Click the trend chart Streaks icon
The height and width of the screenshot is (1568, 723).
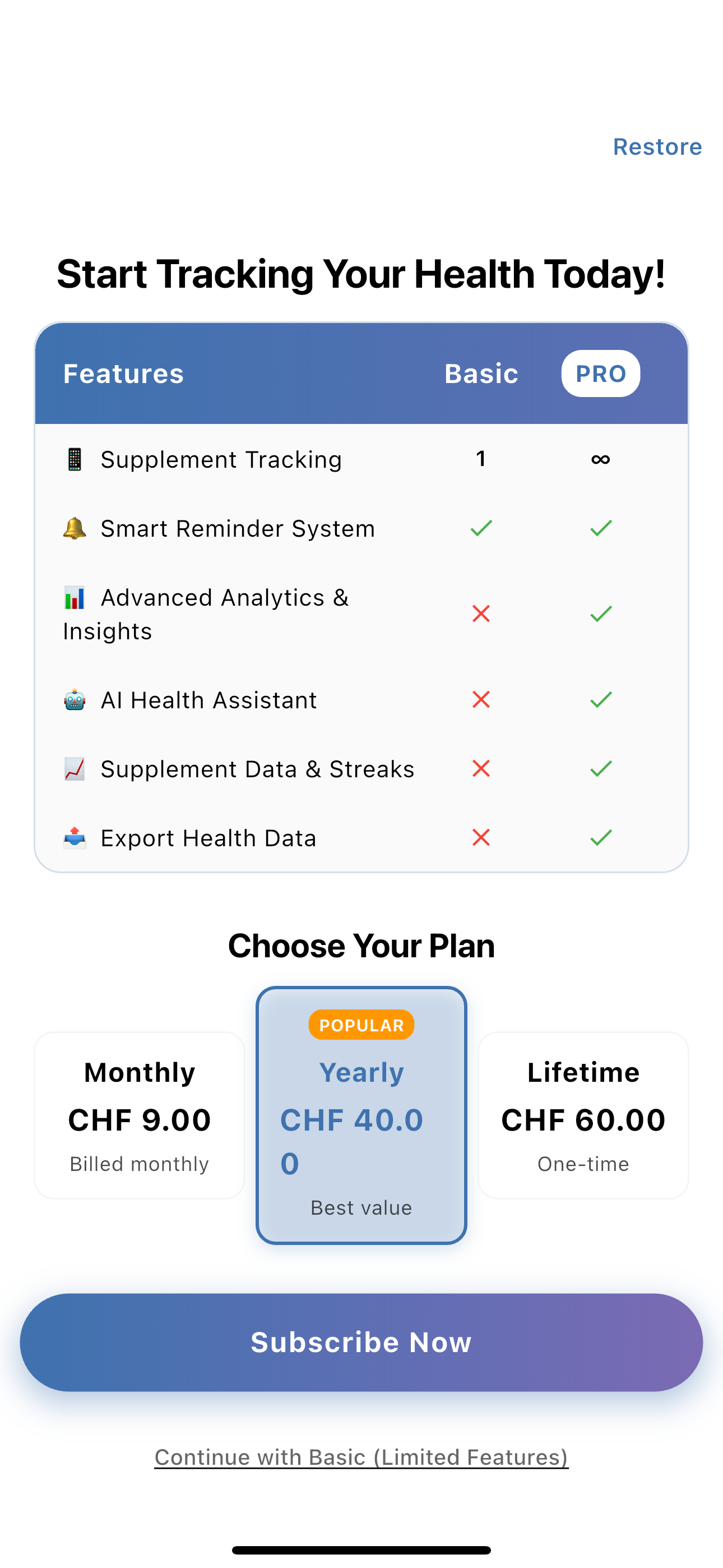click(x=74, y=769)
